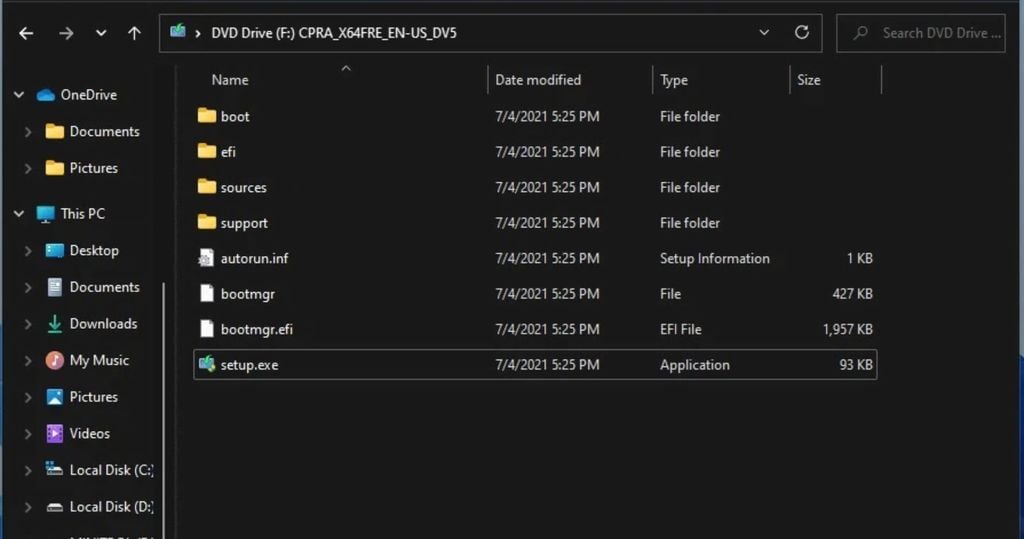This screenshot has height=539, width=1024.
Task: Go forward with the right arrow button
Action: click(66, 33)
